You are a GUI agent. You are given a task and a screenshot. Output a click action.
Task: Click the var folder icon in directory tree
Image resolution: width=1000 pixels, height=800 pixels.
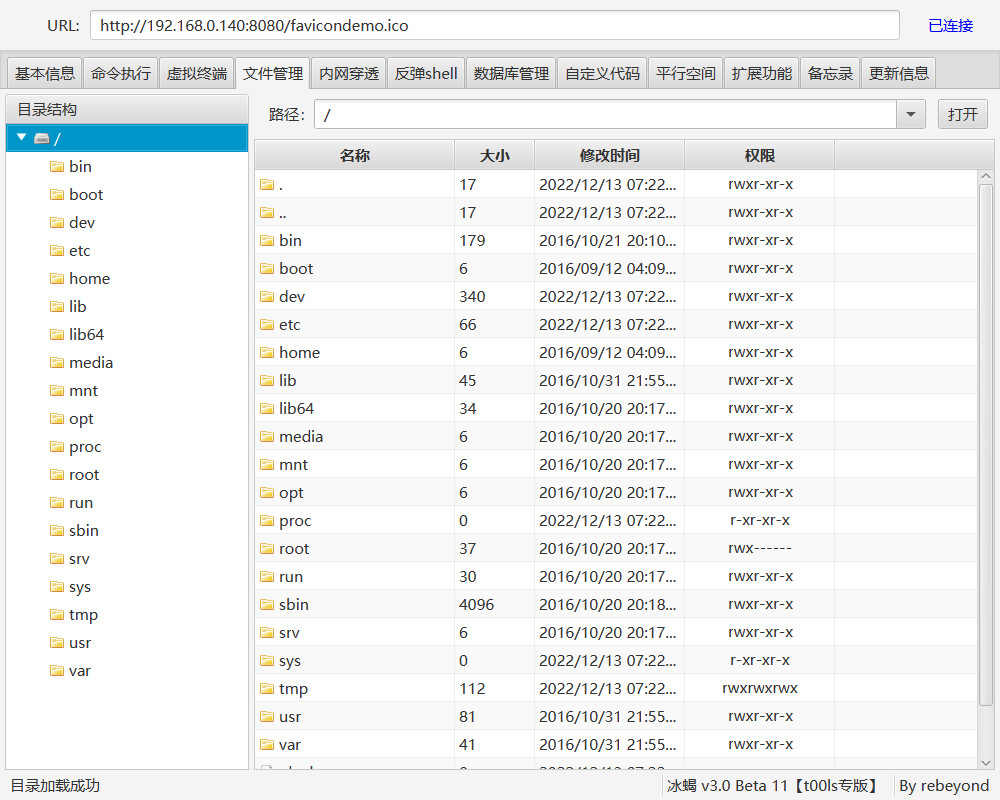[x=57, y=670]
